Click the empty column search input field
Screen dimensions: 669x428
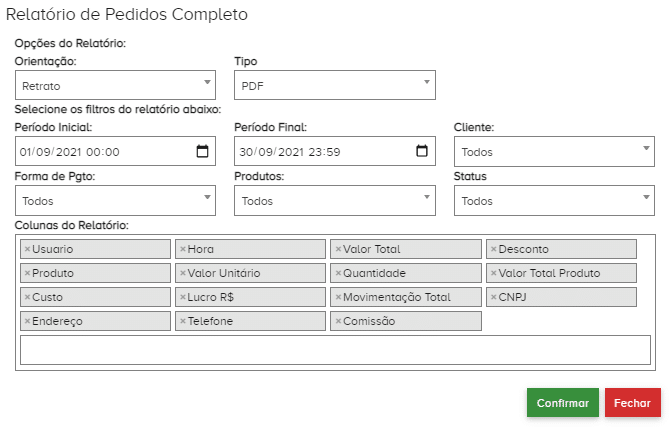(x=335, y=350)
